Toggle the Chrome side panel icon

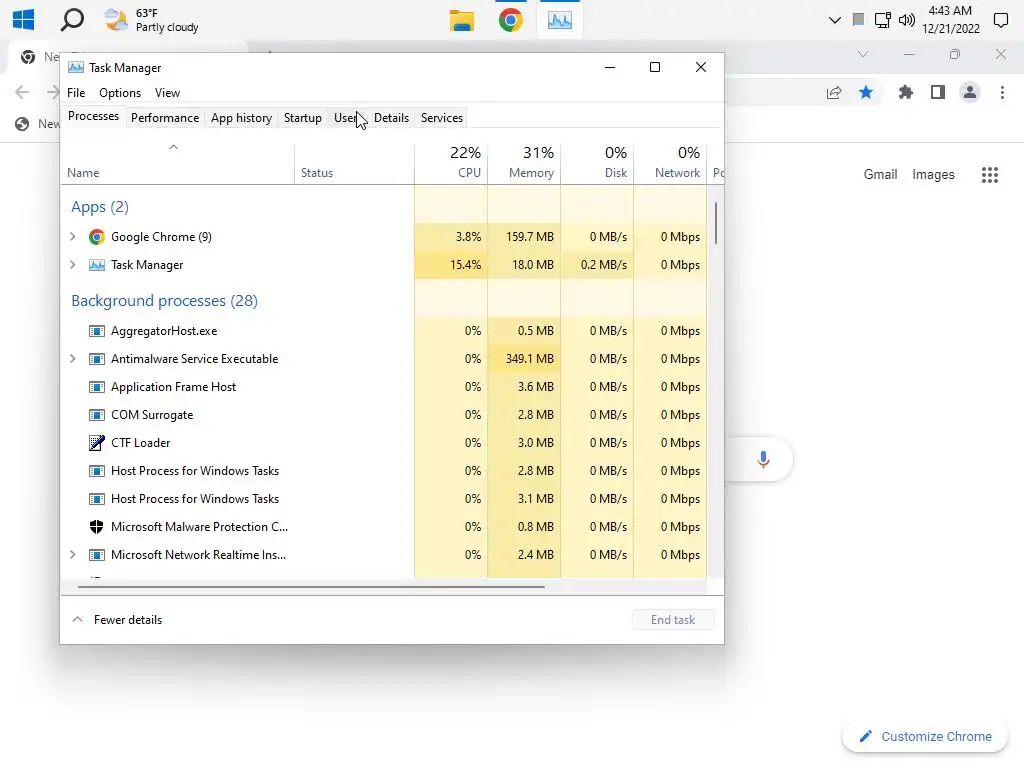[x=938, y=92]
